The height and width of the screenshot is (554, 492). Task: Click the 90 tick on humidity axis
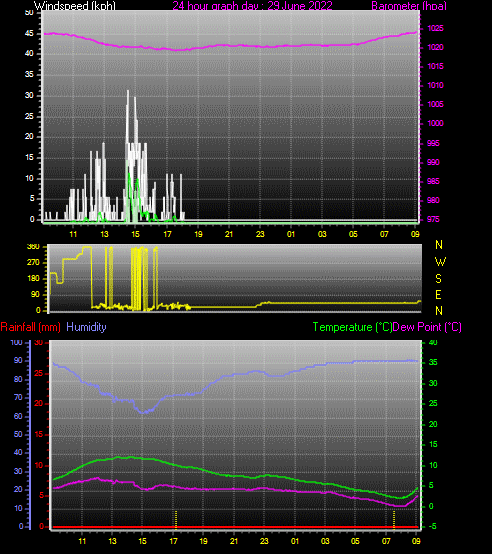18,360
